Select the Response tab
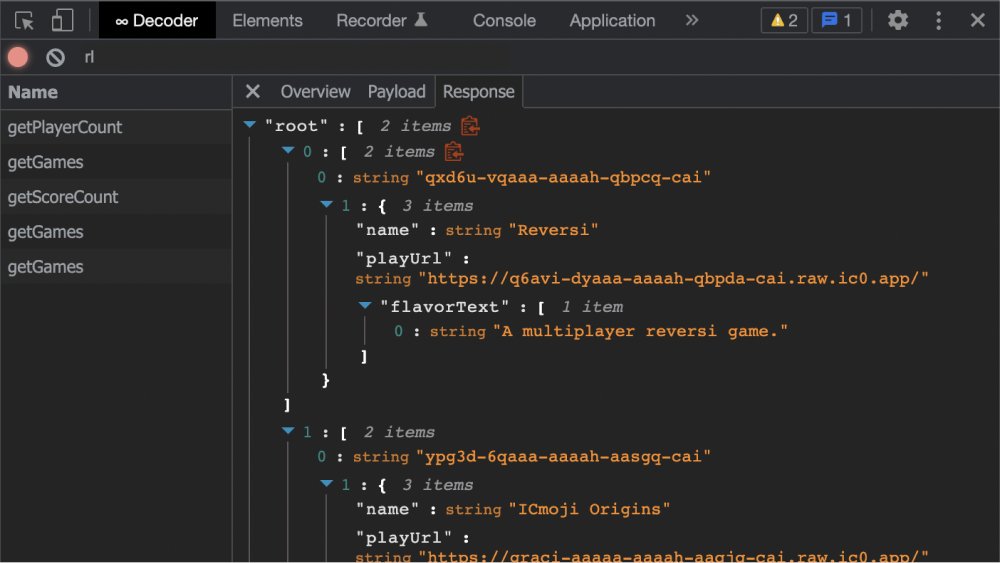Screen dimensions: 1000x563 pyautogui.click(x=478, y=92)
